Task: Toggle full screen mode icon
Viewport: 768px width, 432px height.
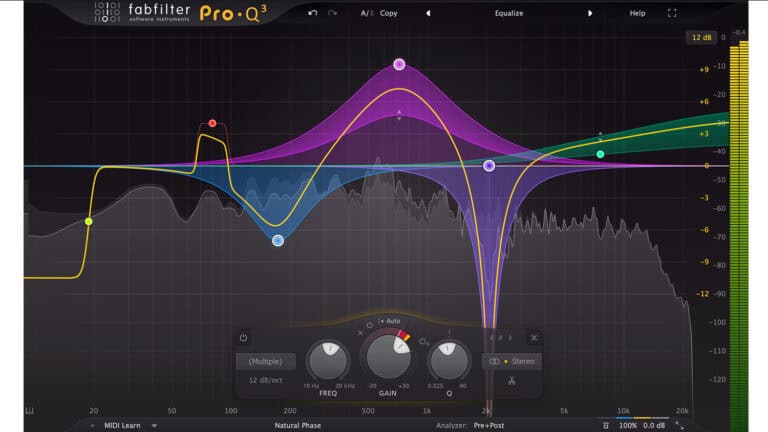Action: pyautogui.click(x=672, y=13)
